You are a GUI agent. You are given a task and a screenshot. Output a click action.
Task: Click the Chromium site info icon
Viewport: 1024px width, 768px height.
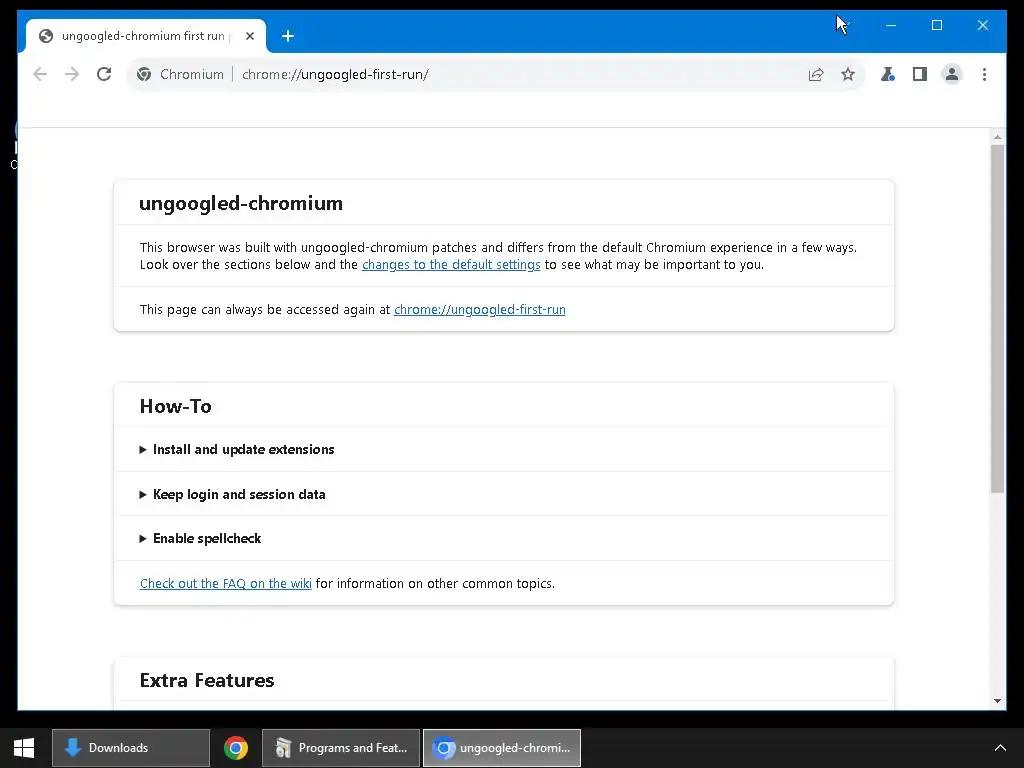pos(144,74)
